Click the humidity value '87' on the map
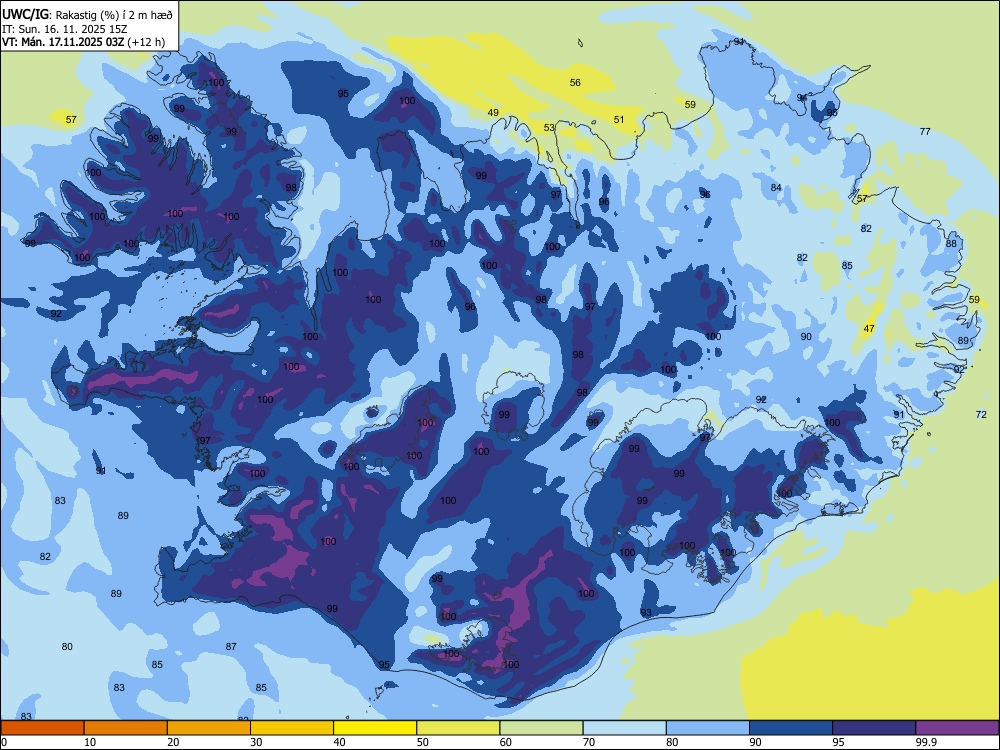The width and height of the screenshot is (1000, 750). (x=232, y=647)
